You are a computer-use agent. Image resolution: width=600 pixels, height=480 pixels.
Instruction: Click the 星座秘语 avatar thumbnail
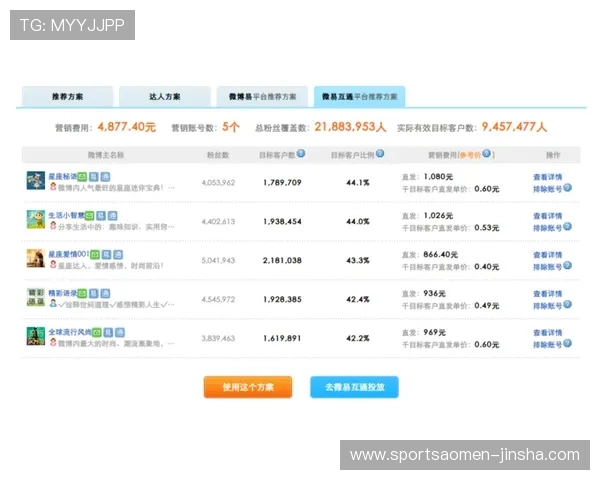[x=36, y=181]
